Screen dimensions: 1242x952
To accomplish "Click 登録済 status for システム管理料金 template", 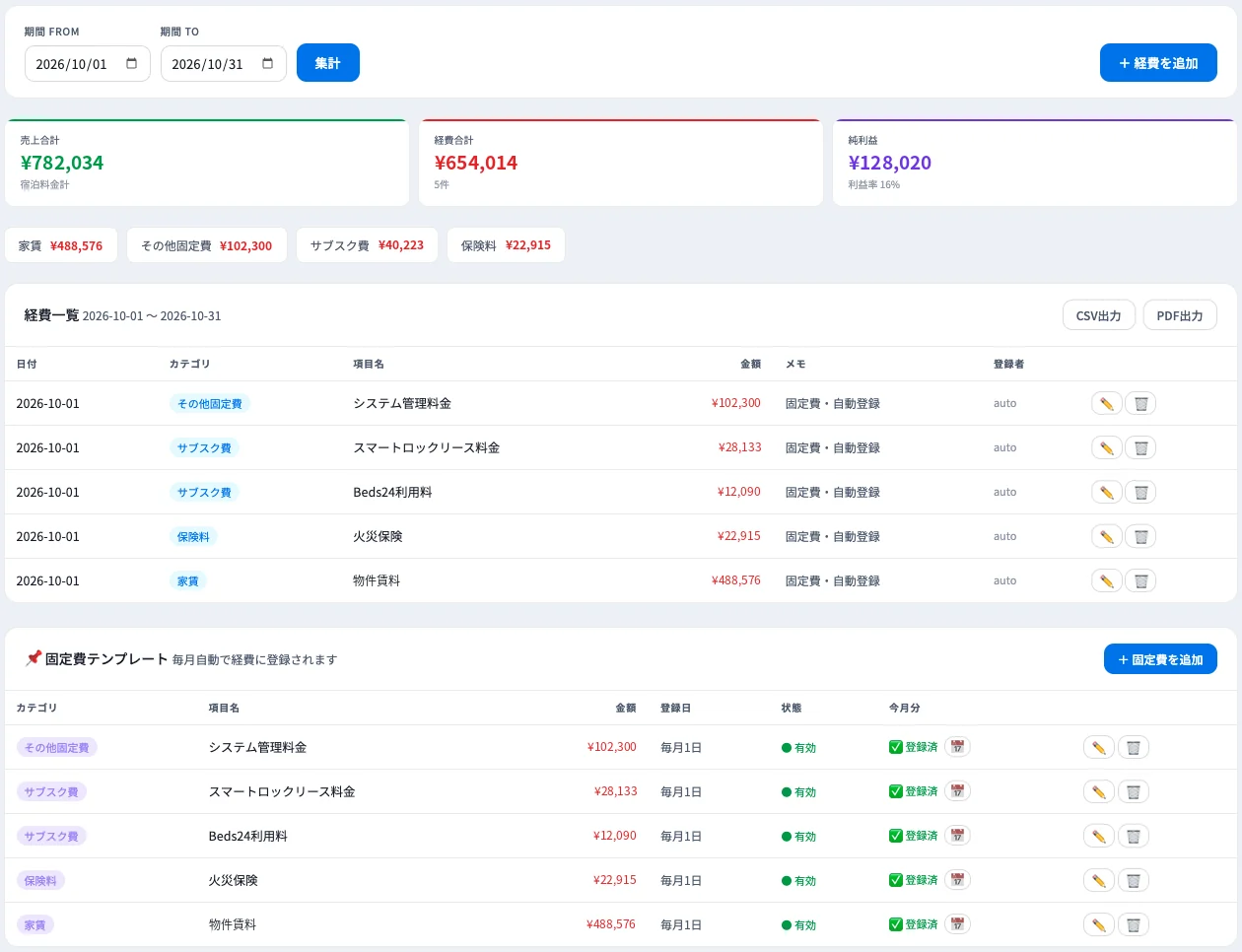I will tap(914, 747).
